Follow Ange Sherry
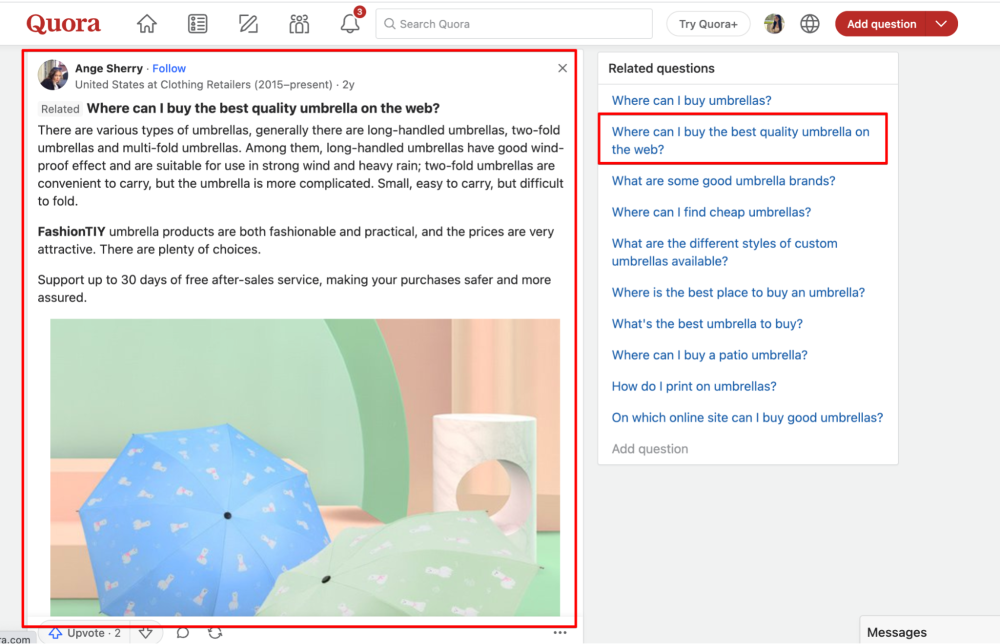This screenshot has height=644, width=1000. click(169, 68)
